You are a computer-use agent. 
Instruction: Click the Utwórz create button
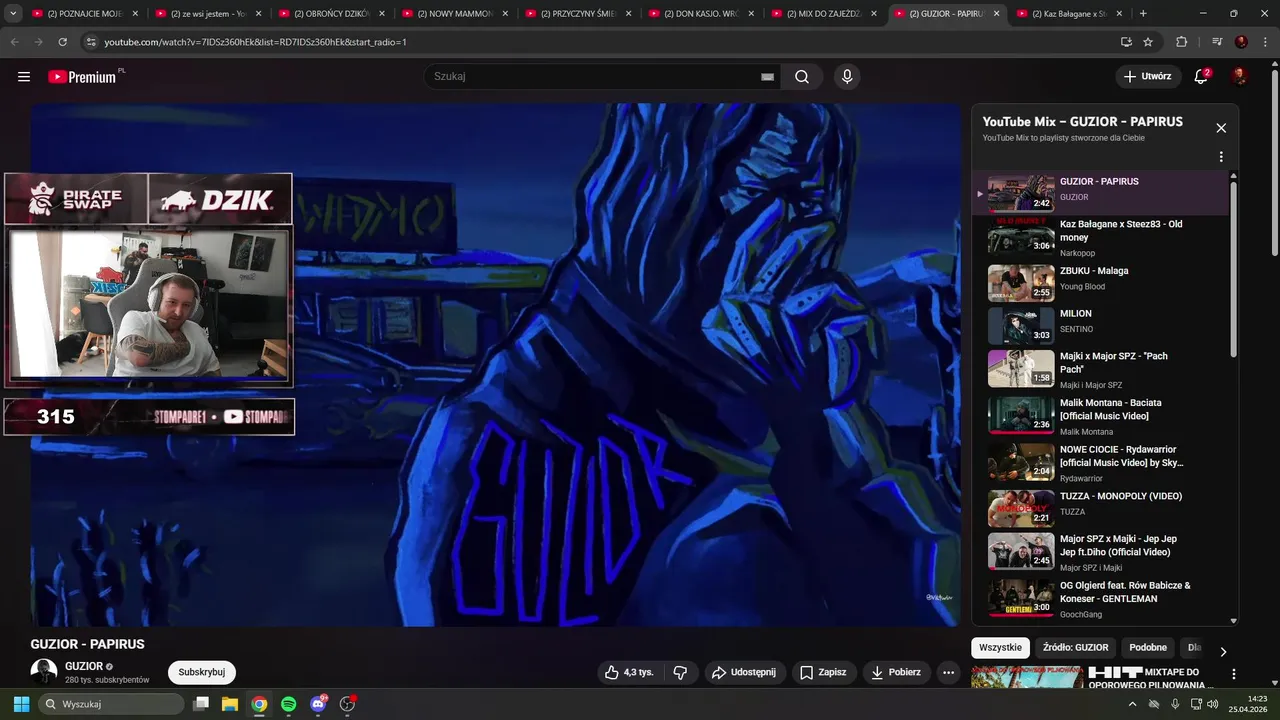click(1147, 77)
